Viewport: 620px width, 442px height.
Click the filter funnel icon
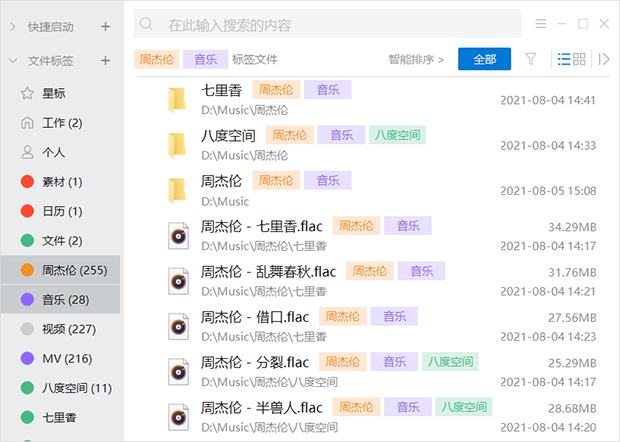pyautogui.click(x=531, y=59)
